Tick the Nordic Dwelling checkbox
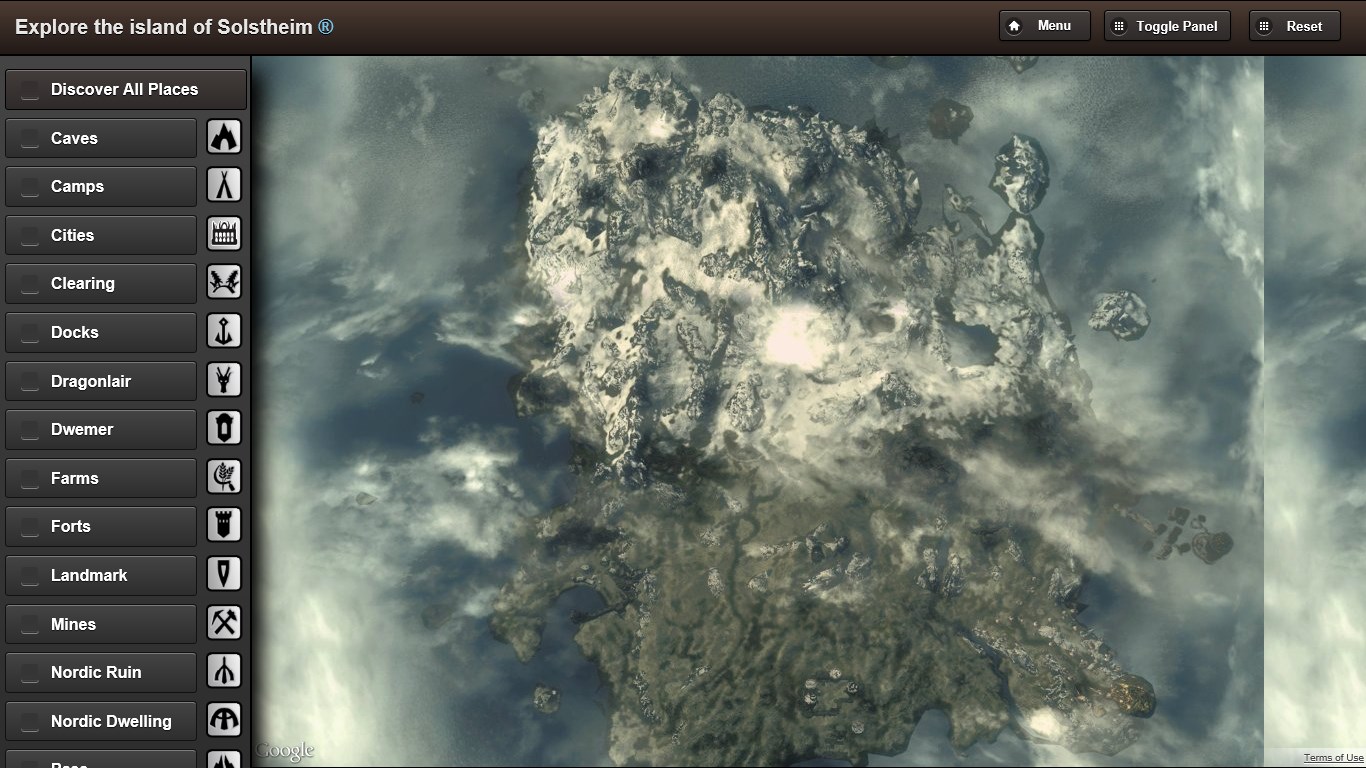Image resolution: width=1366 pixels, height=768 pixels. [30, 722]
